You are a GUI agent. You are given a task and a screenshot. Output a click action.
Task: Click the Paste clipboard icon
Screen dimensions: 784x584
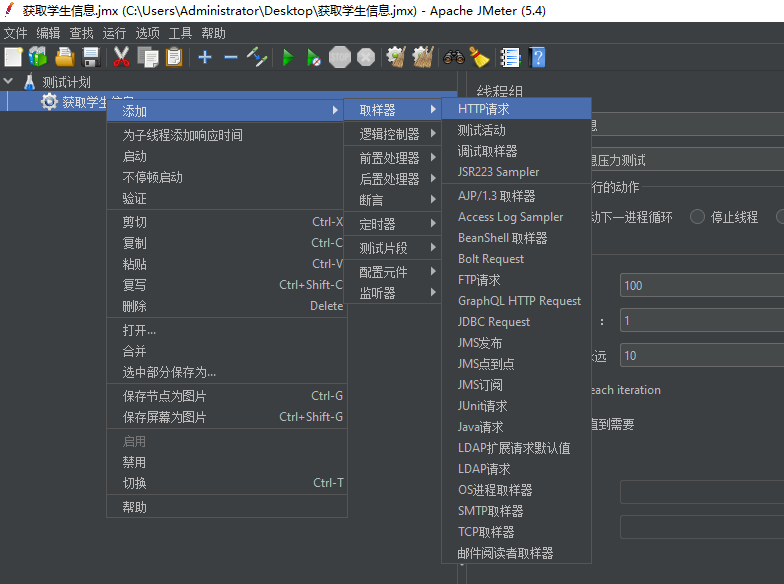174,57
